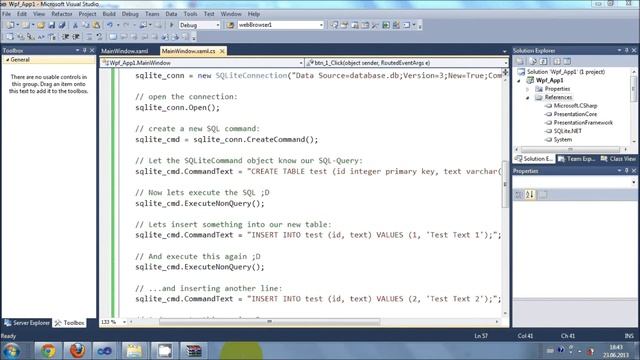640x360 pixels.
Task: Click the Categorized icon in Properties panel
Action: click(519, 195)
